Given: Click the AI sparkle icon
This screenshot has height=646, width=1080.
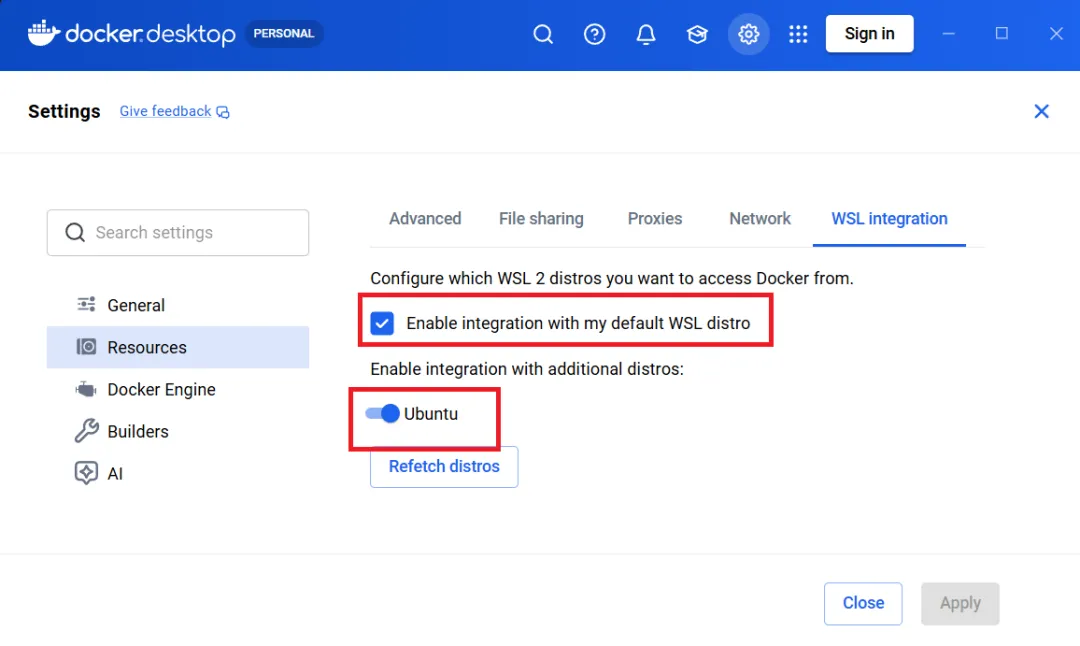Looking at the screenshot, I should coord(86,473).
